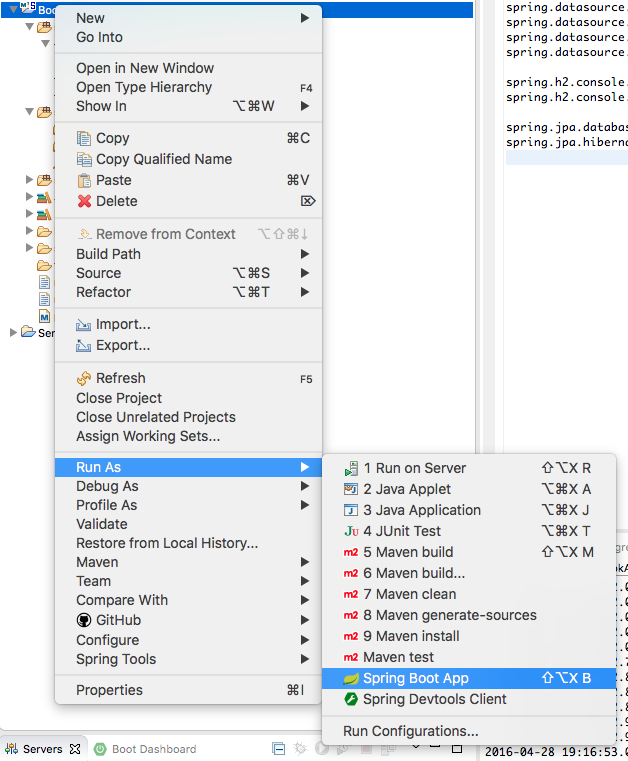Switch to the Servers tab
The width and height of the screenshot is (628, 761).
[42, 749]
